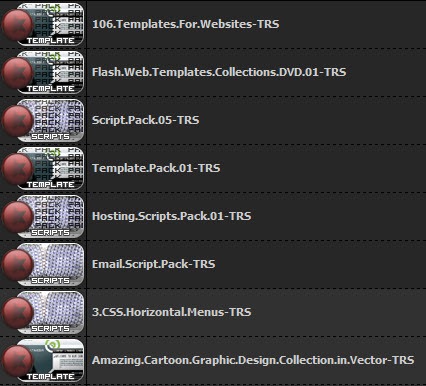Screen dimensions: 426x386
Task: Open Hosting.Scripts.Pack.01-TRS release link
Action: point(171,216)
